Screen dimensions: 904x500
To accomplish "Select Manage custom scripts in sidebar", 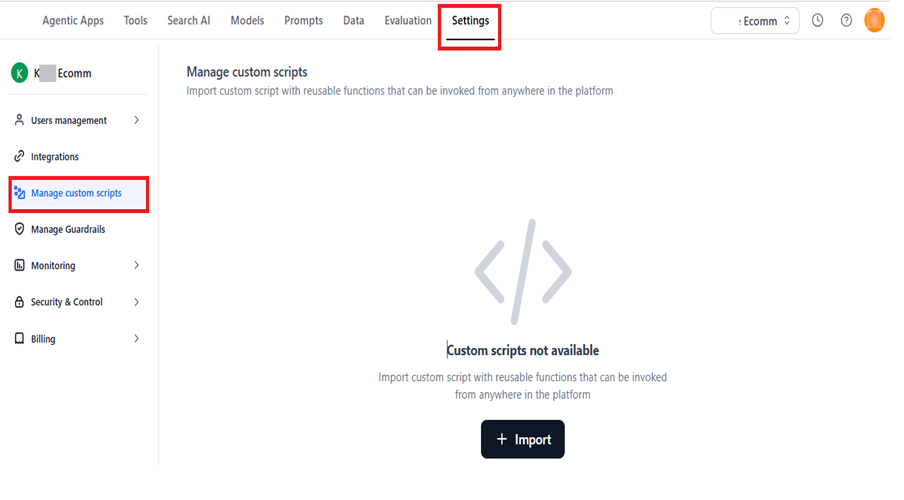I will (x=76, y=193).
